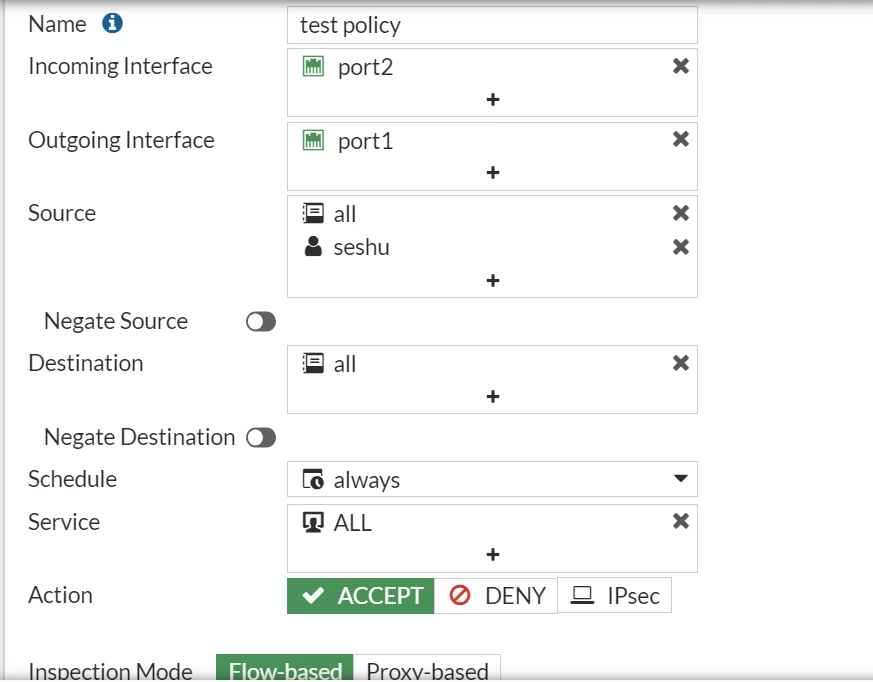
Task: Add a new source entry with plus
Action: [x=493, y=281]
